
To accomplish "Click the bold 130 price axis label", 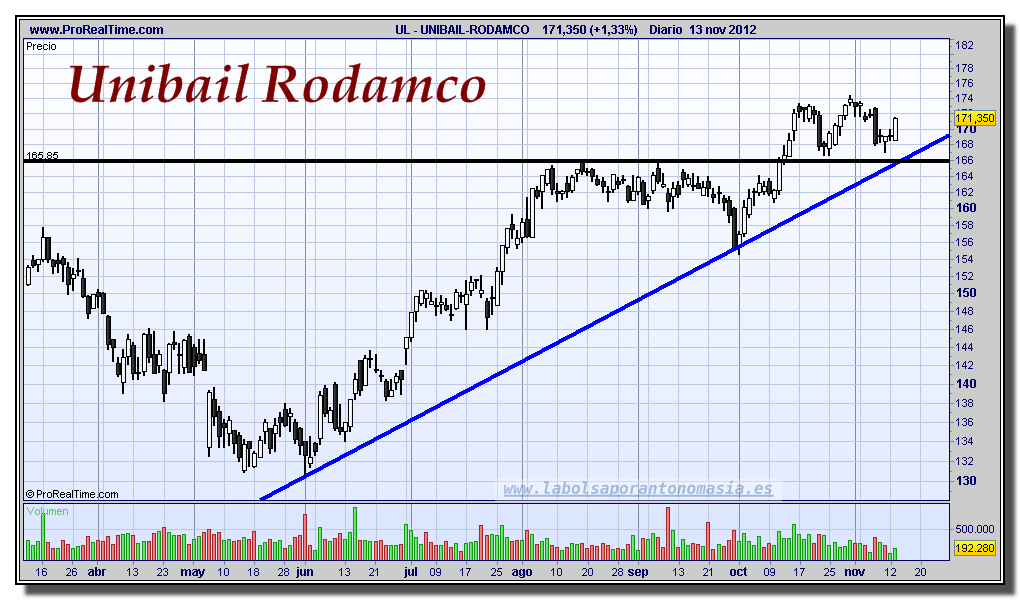I will point(966,481).
